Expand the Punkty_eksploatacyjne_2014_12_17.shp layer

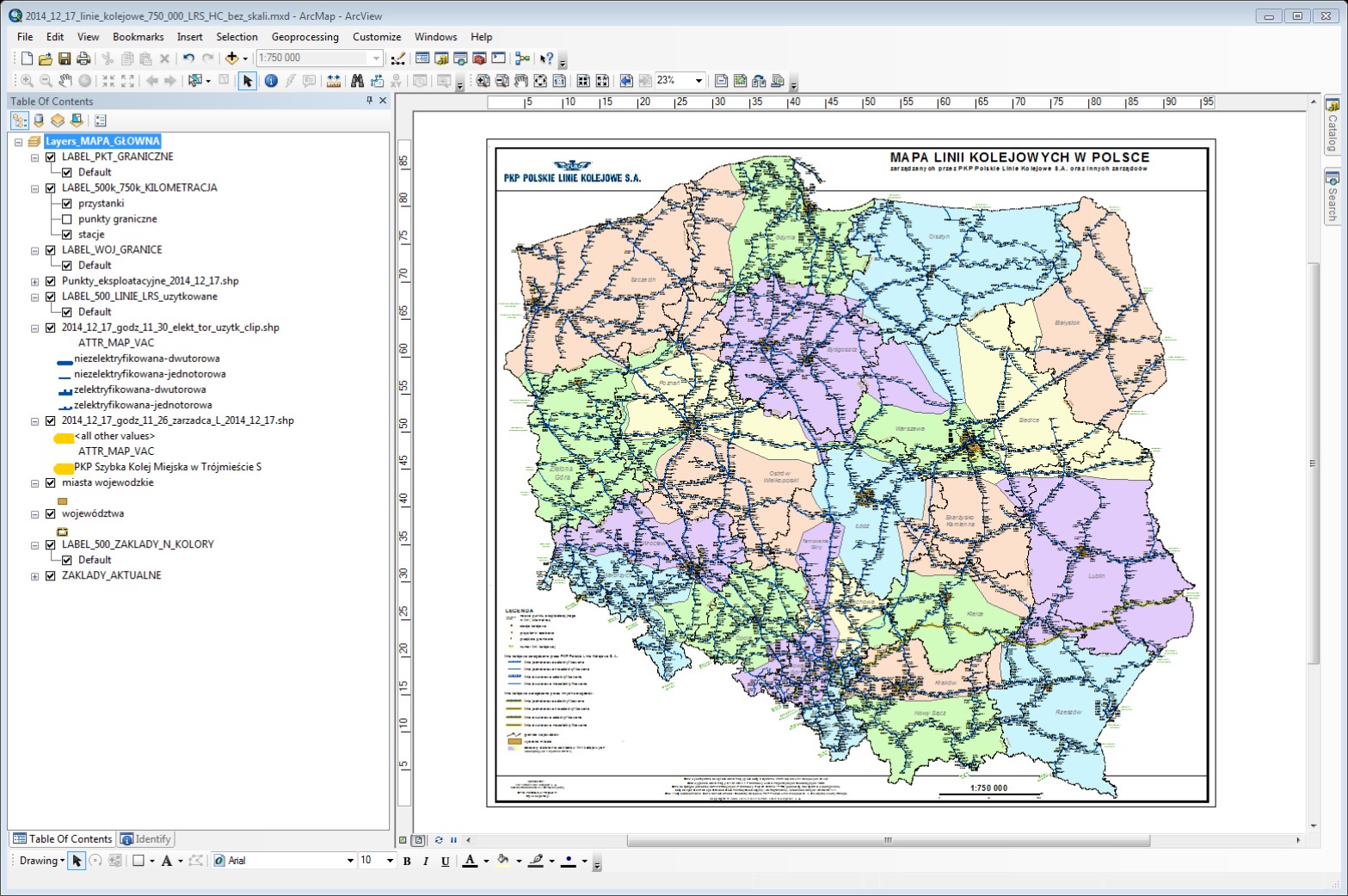click(34, 280)
